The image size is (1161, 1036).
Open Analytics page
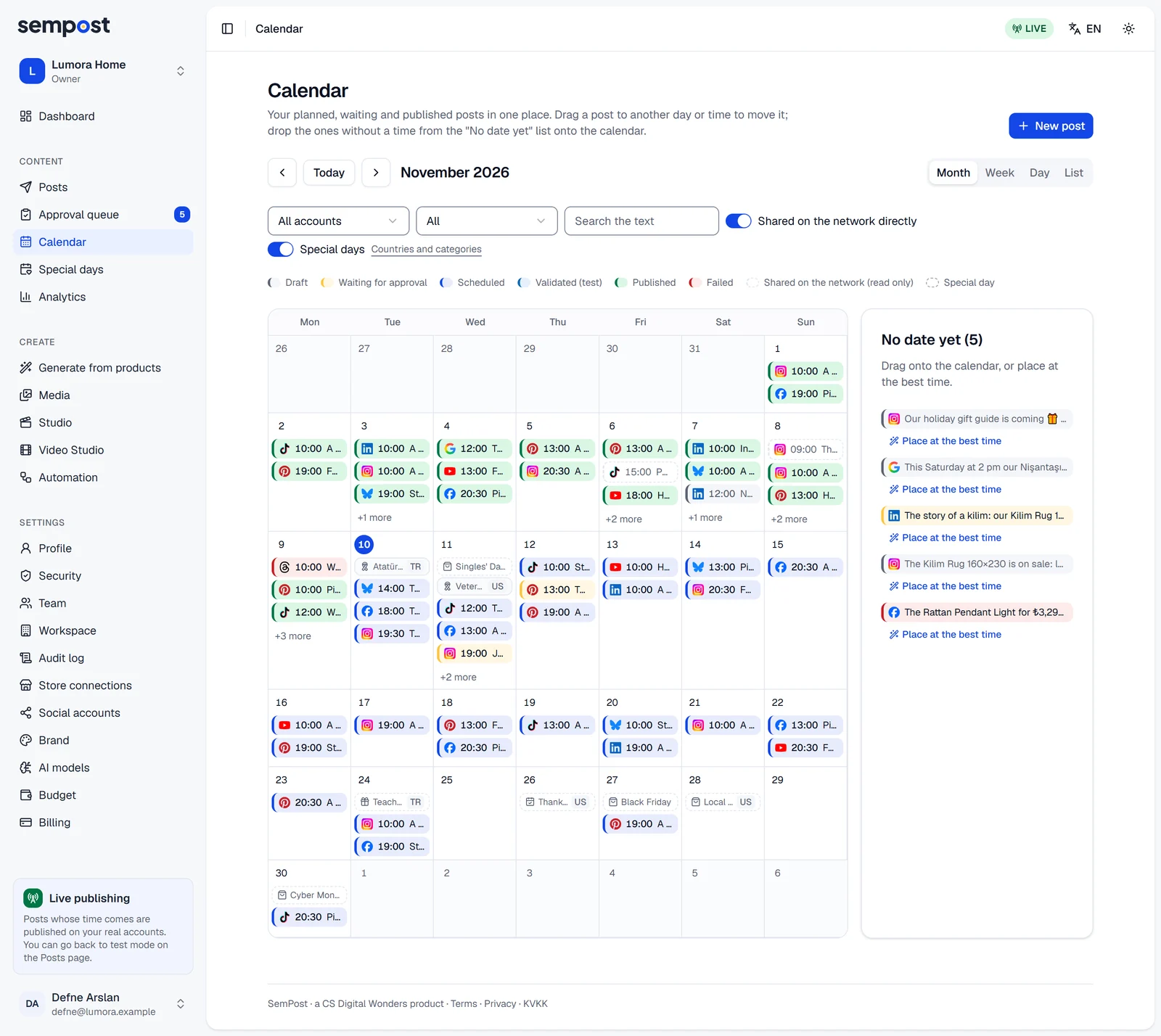(103, 297)
